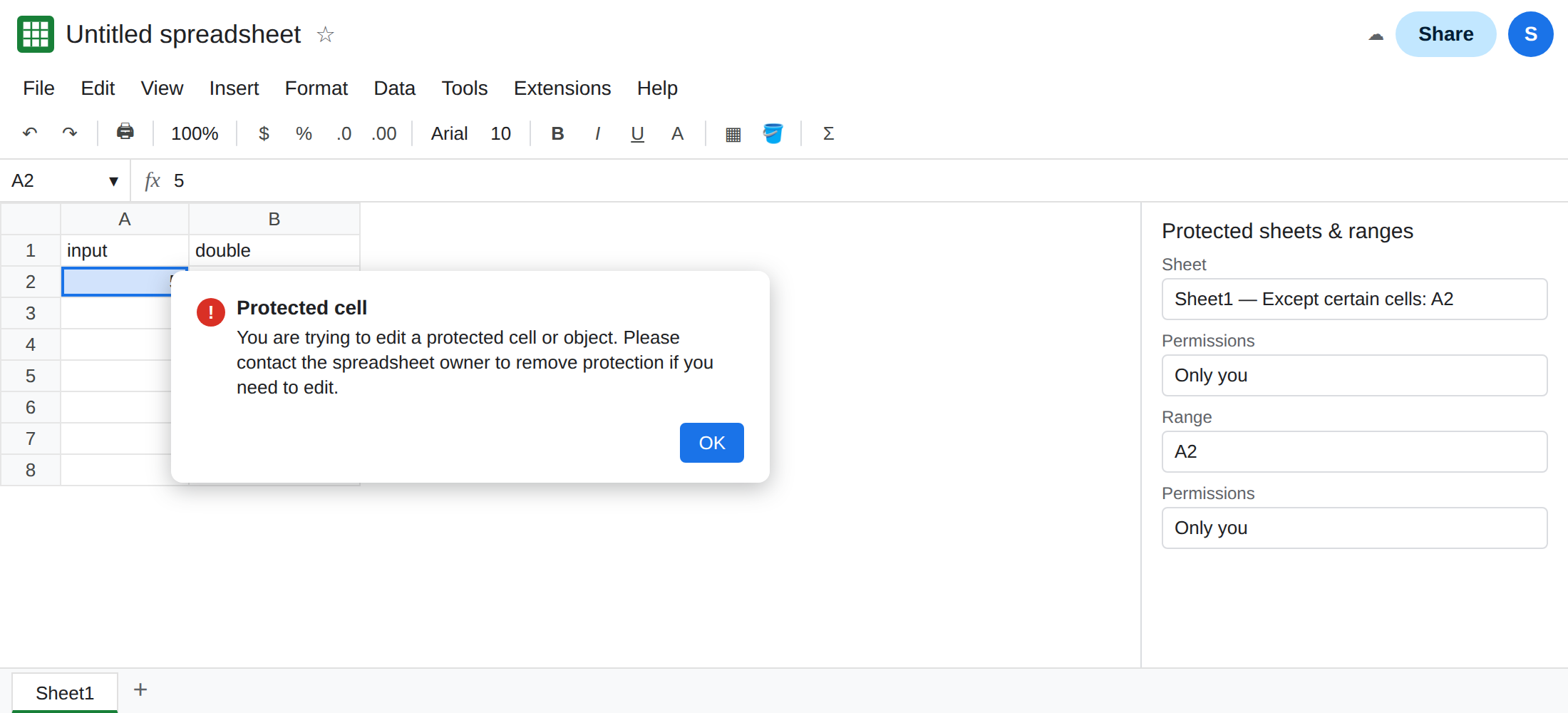Click the Undo arrow icon
This screenshot has height=713, width=1568.
(30, 133)
